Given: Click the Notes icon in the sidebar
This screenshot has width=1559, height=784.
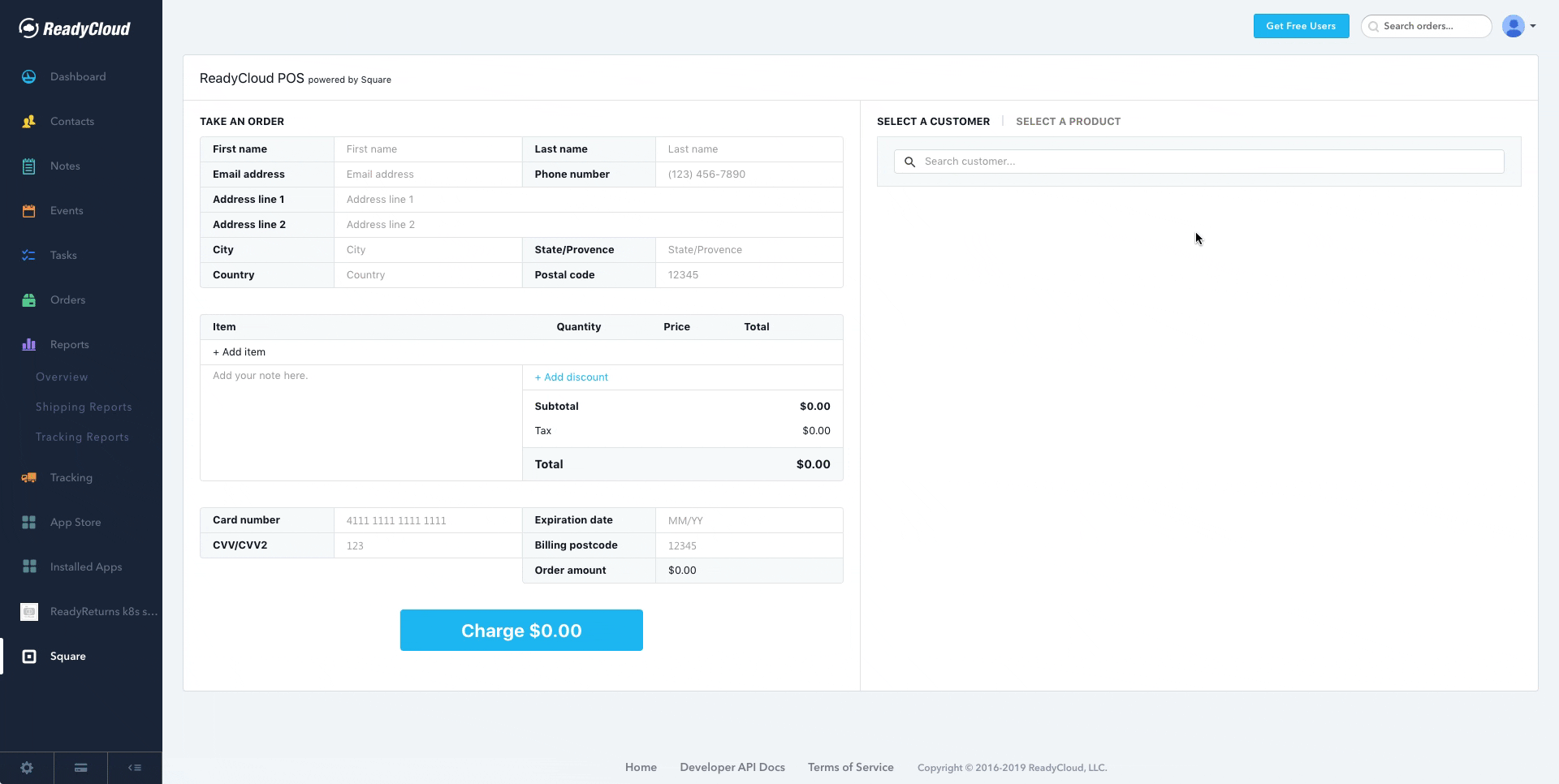Looking at the screenshot, I should point(29,166).
